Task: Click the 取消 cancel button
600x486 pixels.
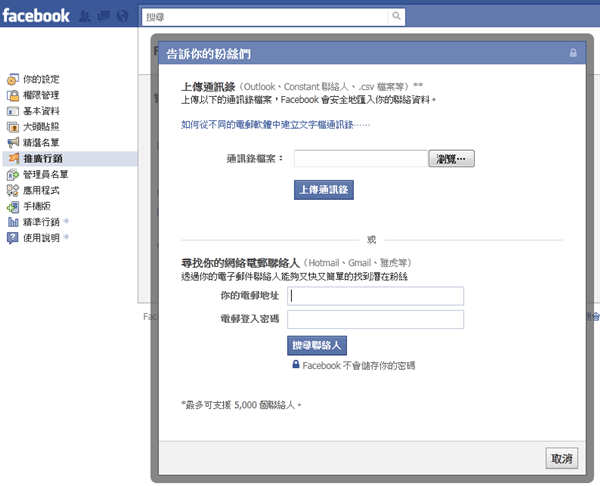Action: (562, 458)
